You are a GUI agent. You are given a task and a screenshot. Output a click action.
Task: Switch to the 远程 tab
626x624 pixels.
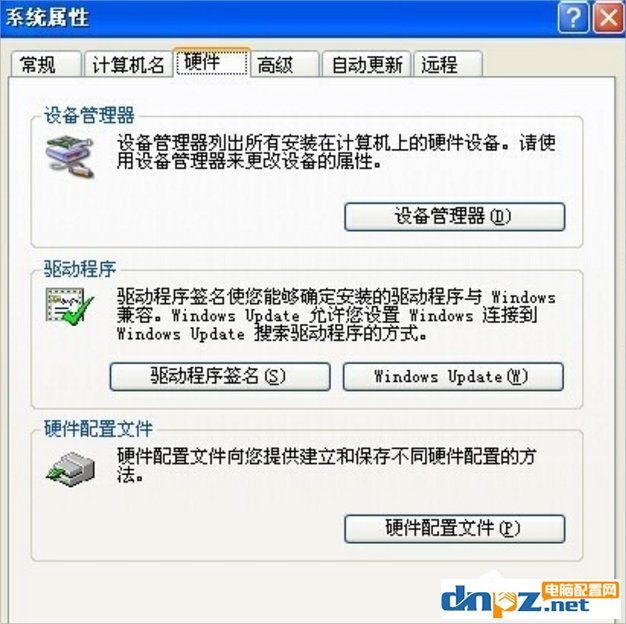448,64
